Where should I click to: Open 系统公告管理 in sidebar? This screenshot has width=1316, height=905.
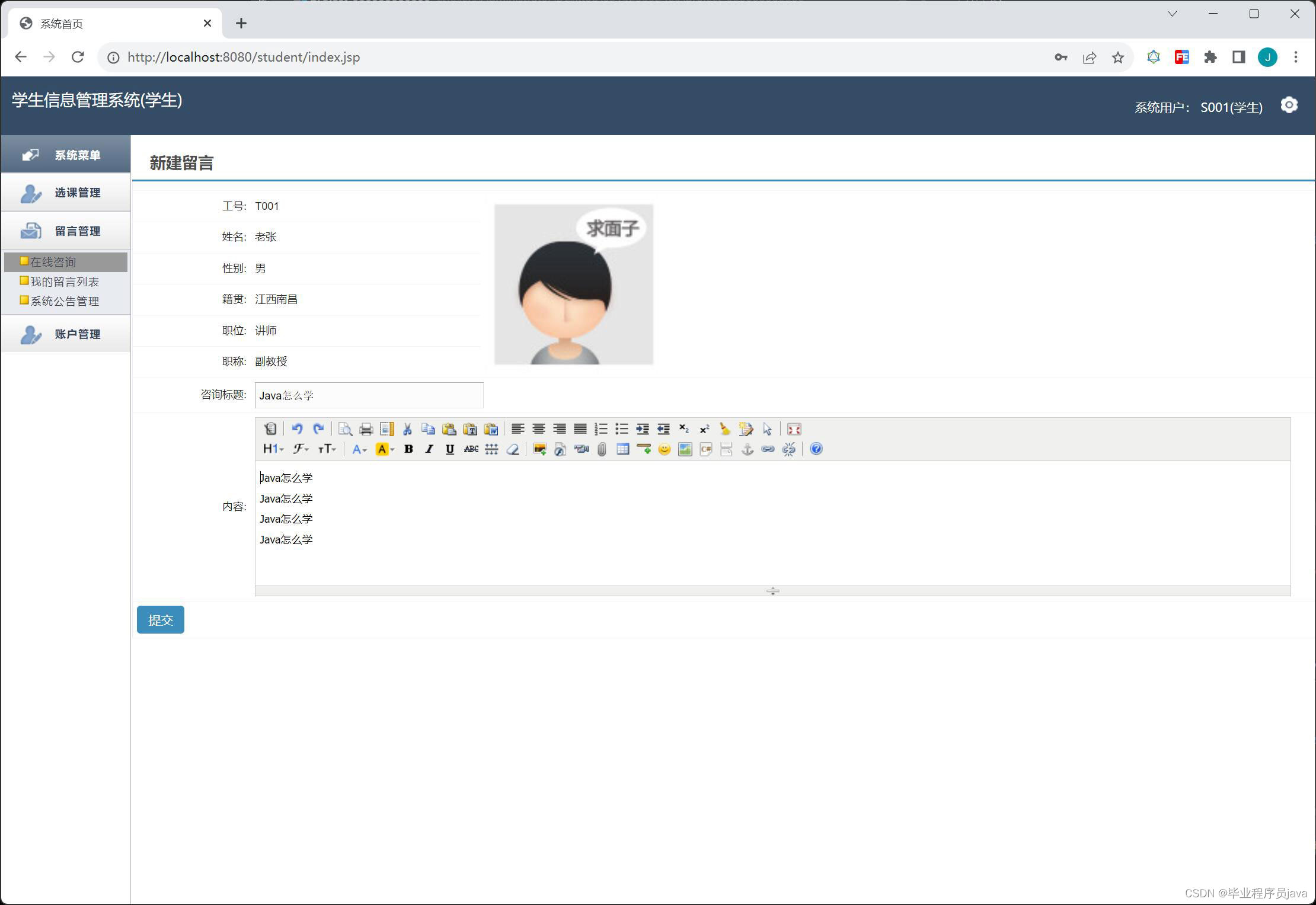pos(65,301)
